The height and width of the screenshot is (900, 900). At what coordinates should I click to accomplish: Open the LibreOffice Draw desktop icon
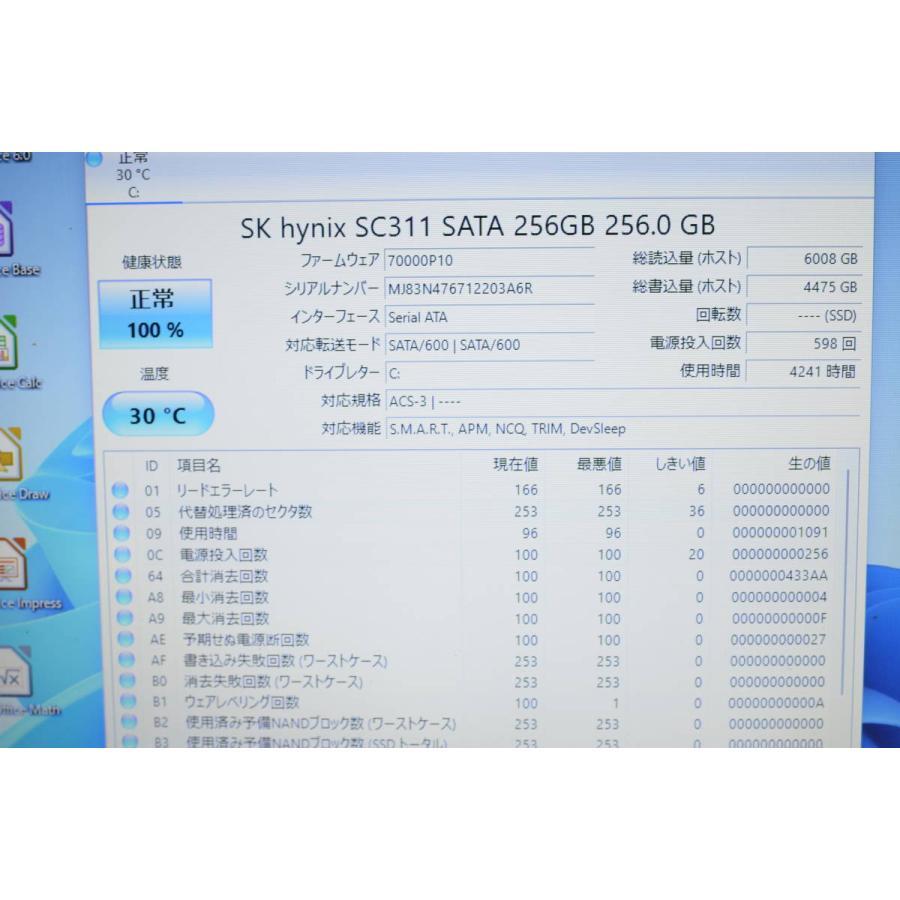point(10,460)
